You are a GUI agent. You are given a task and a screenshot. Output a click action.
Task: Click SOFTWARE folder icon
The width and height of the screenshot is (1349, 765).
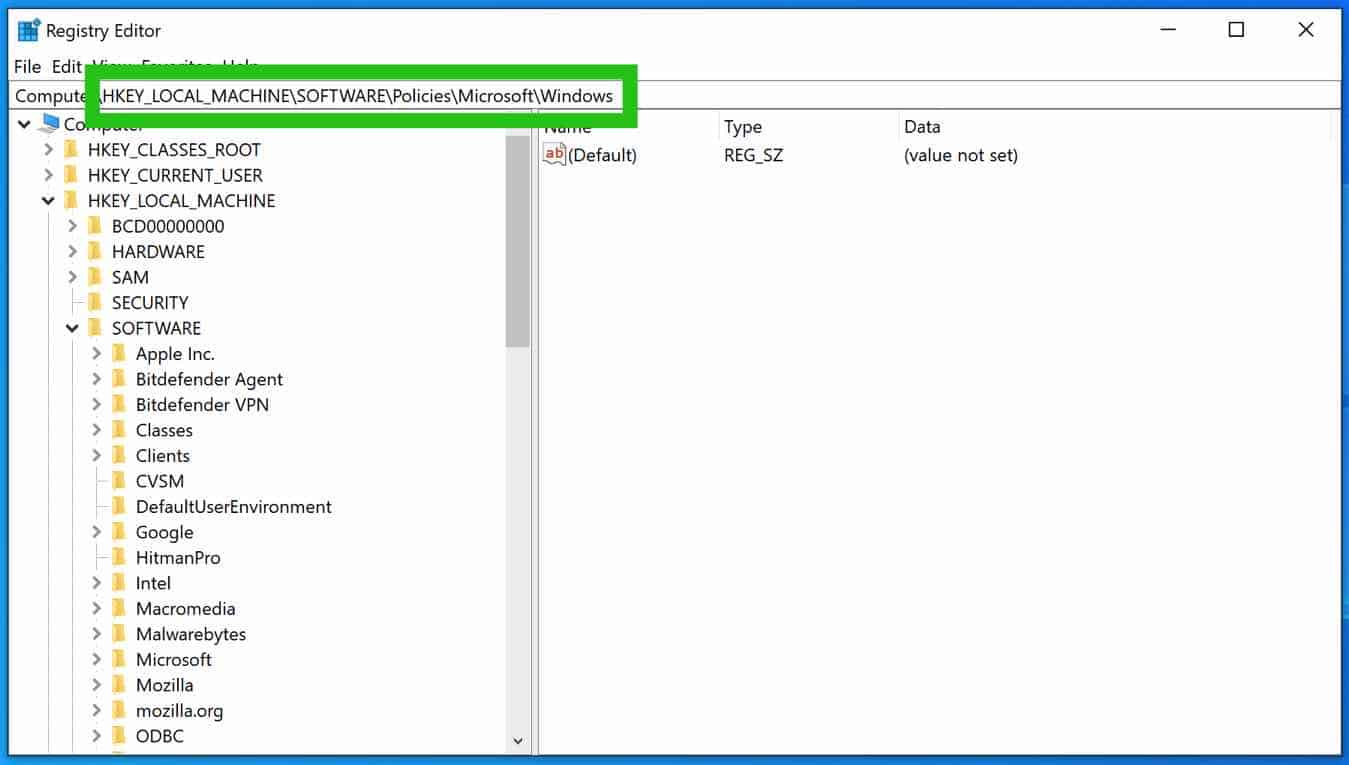coord(95,328)
